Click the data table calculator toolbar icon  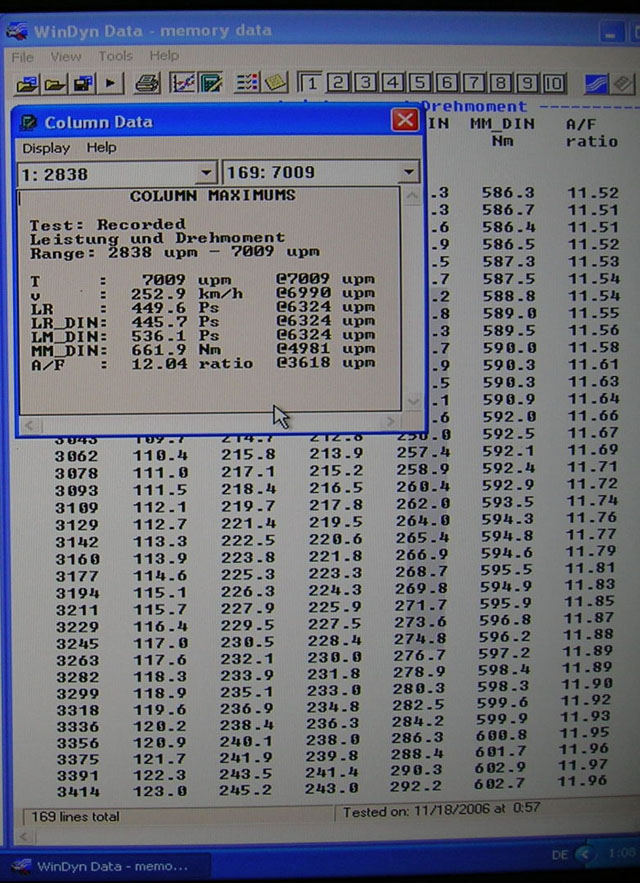click(211, 83)
